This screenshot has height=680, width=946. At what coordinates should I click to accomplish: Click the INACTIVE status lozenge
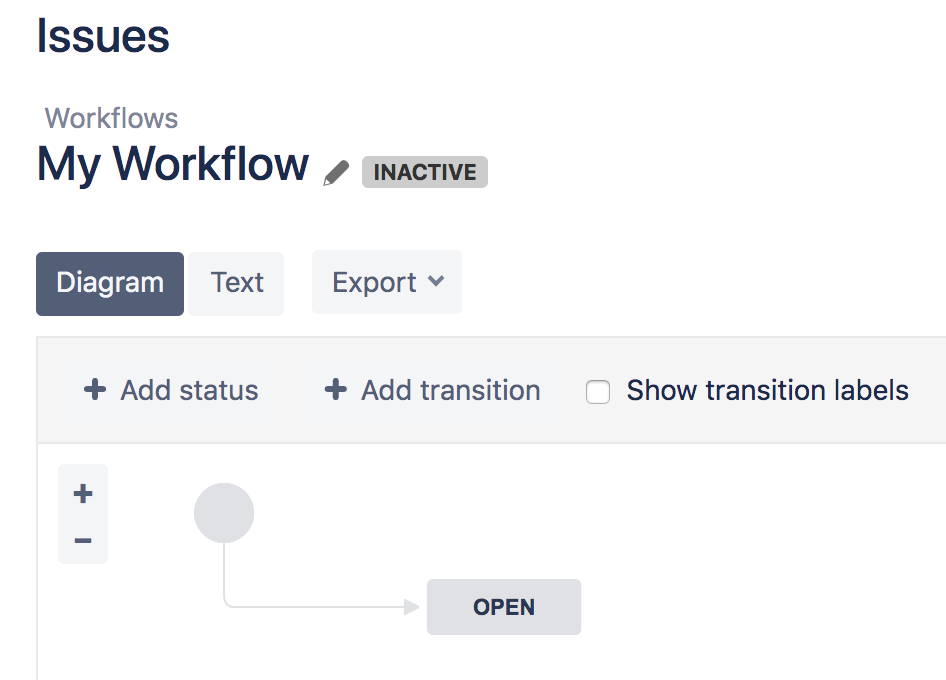pos(424,172)
